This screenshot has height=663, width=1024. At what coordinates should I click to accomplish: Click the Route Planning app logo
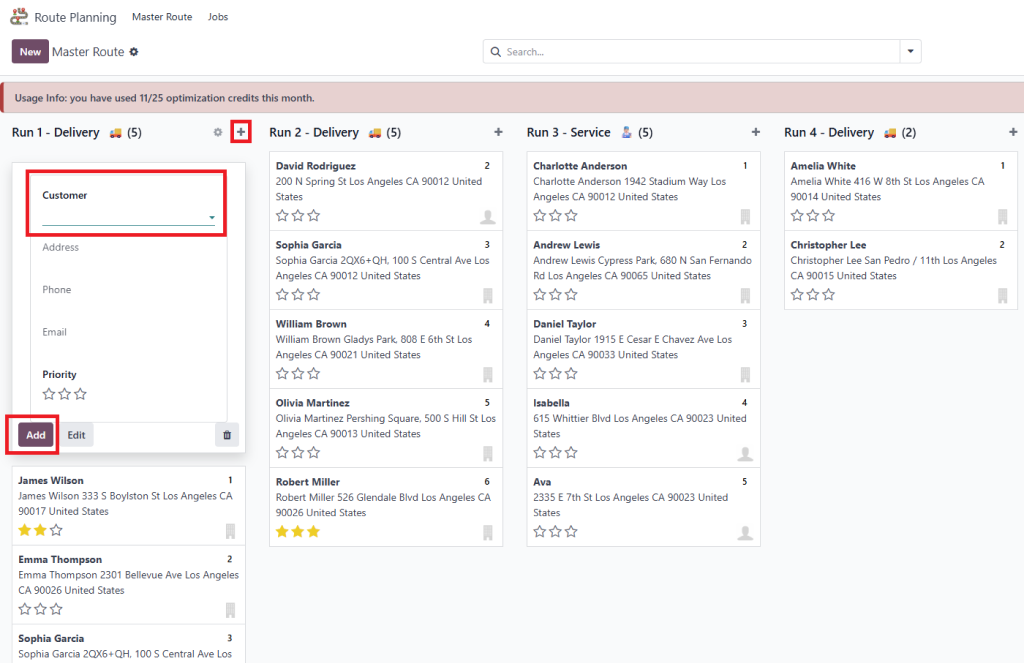[x=19, y=17]
